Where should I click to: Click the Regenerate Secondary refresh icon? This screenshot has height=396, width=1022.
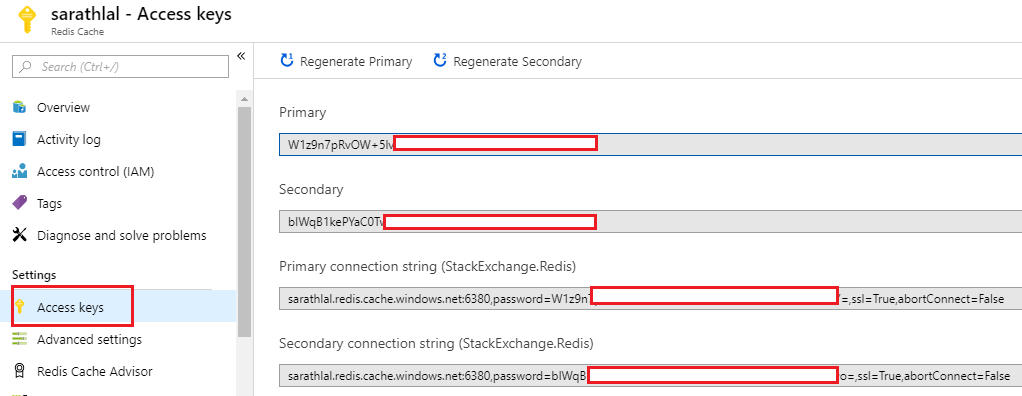click(440, 61)
